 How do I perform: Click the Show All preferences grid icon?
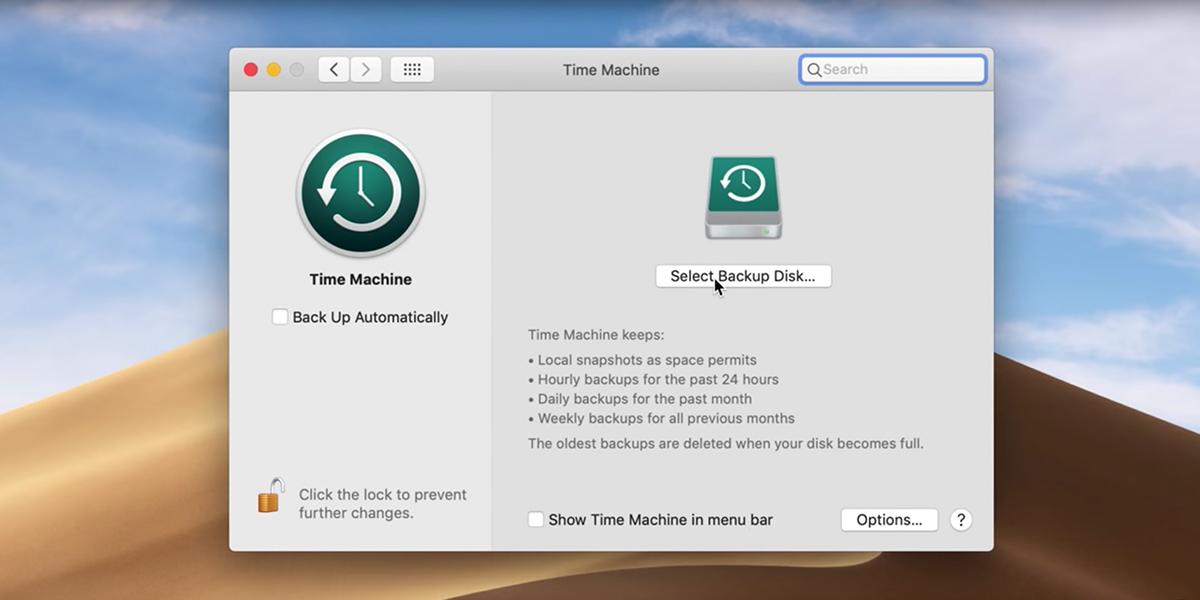[x=411, y=69]
